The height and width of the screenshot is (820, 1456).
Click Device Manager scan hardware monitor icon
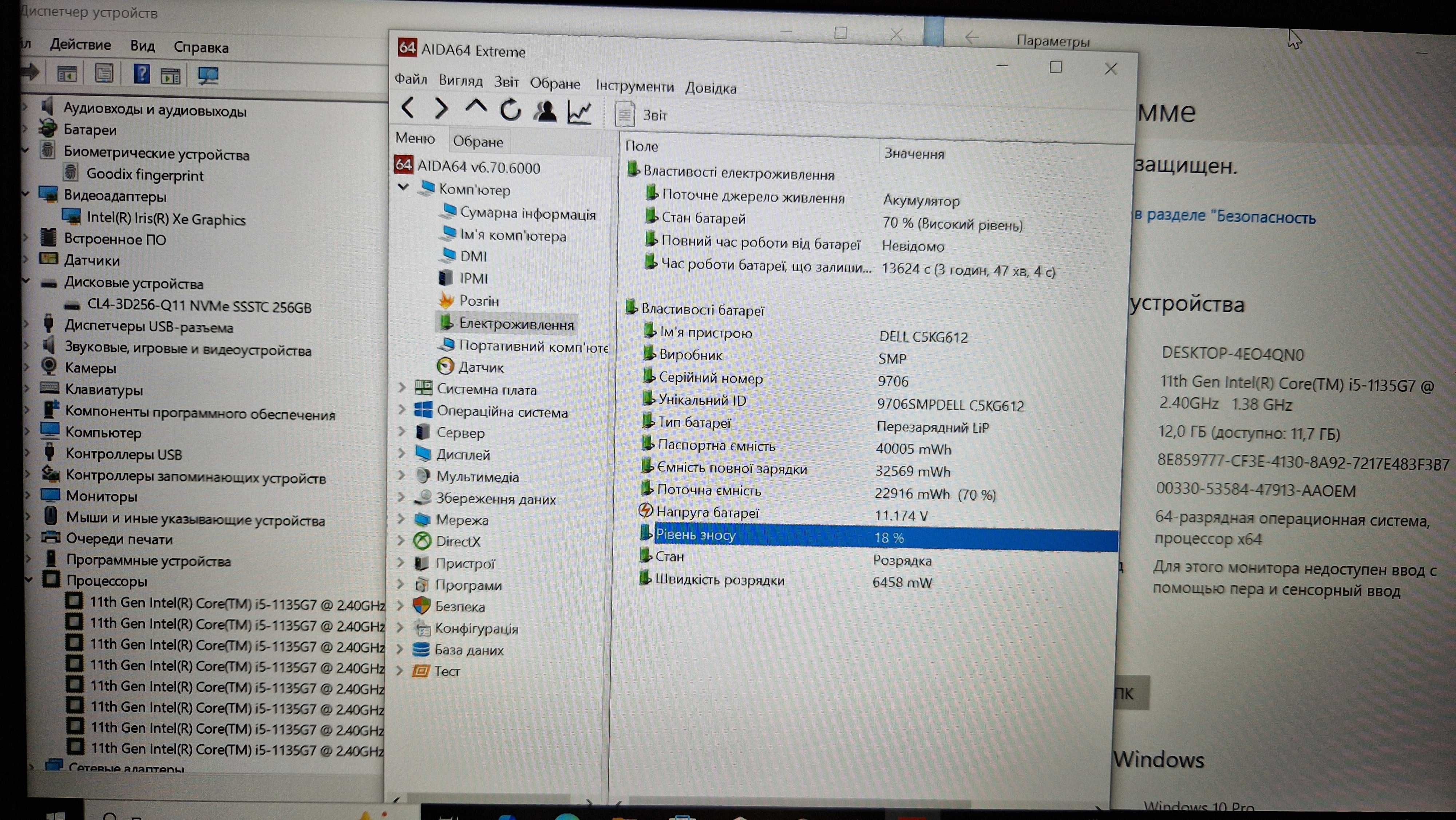pyautogui.click(x=208, y=75)
